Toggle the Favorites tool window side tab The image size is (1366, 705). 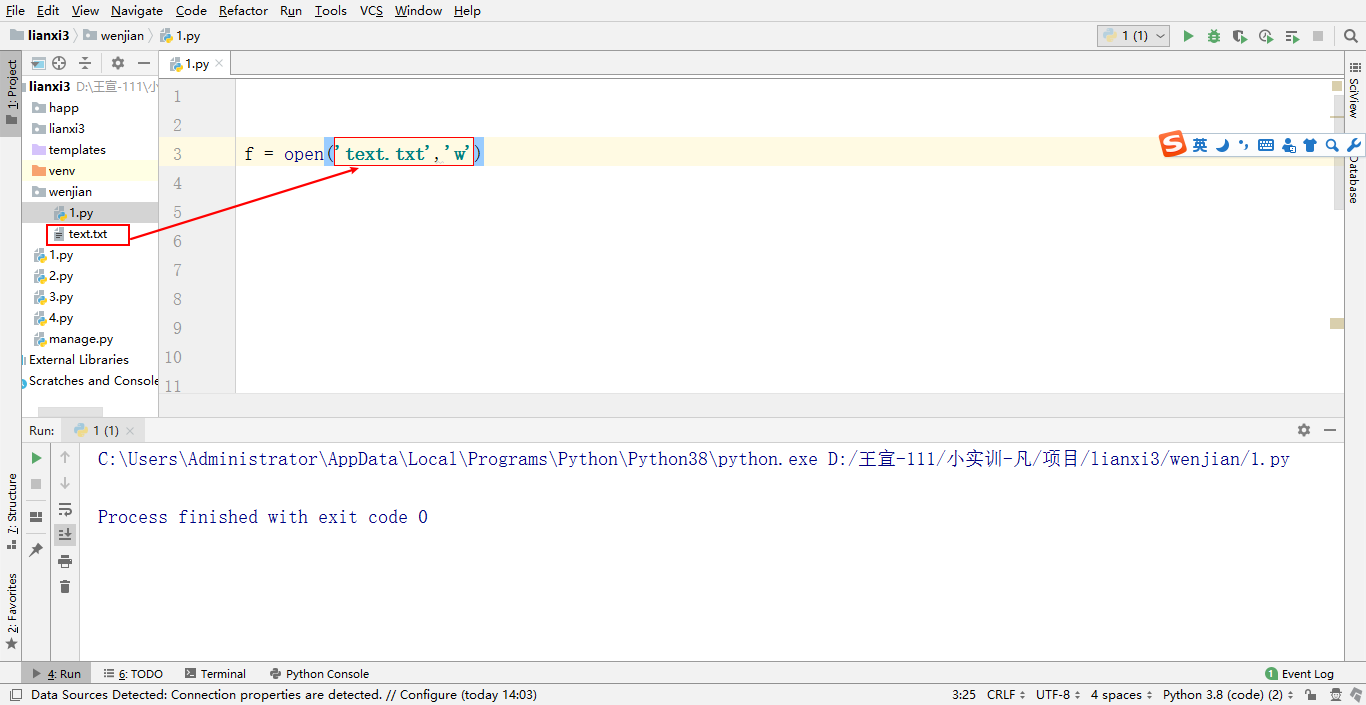(x=11, y=611)
